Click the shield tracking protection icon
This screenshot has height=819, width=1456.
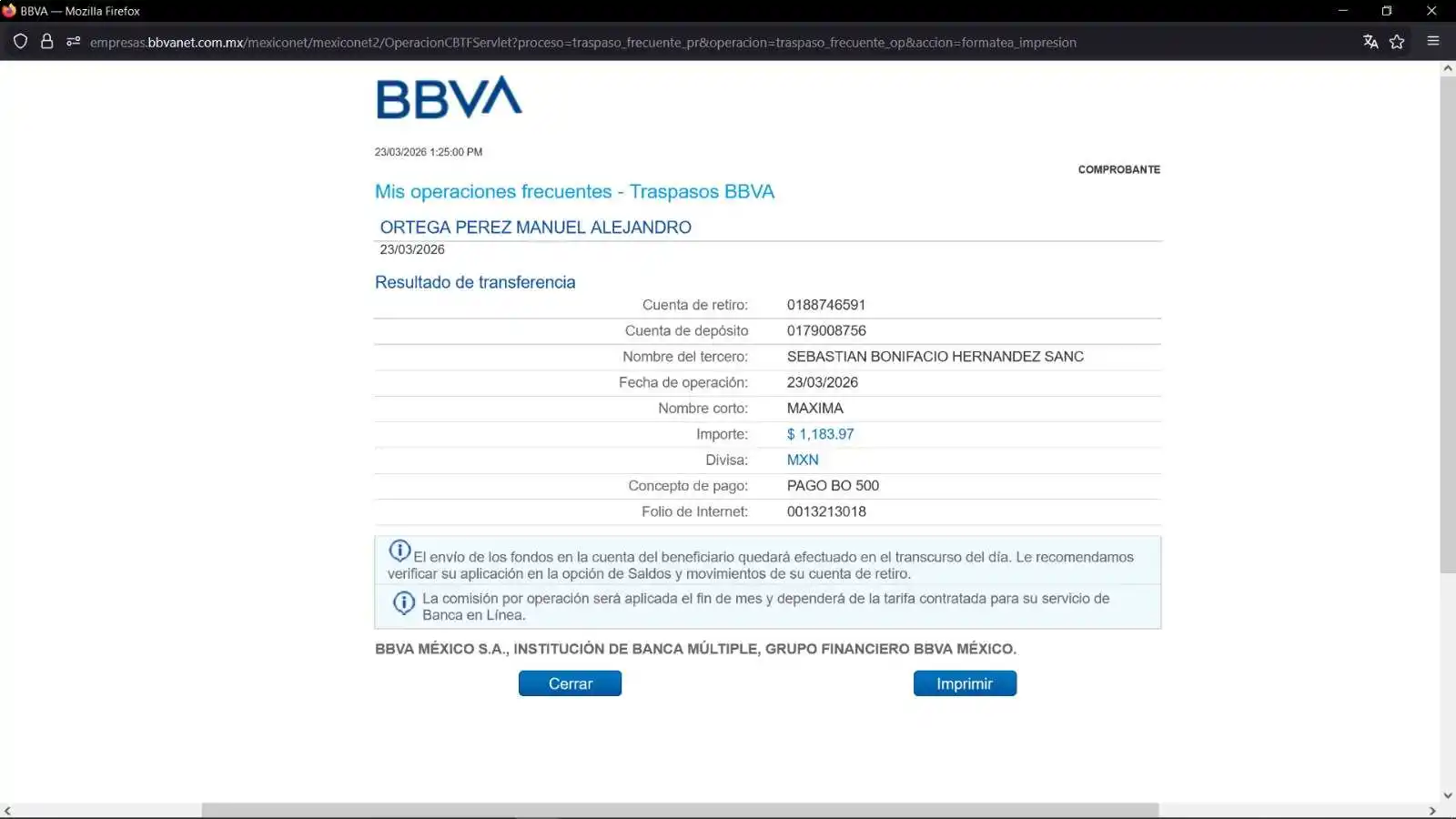point(20,42)
